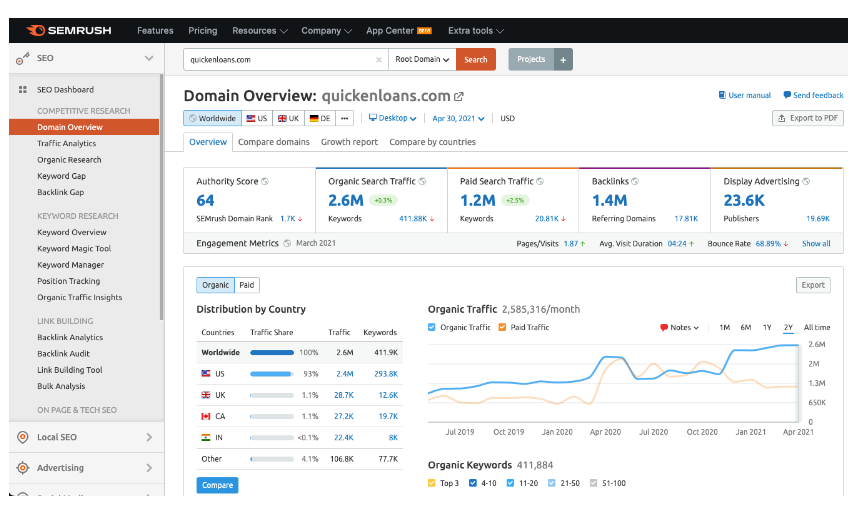The image size is (855, 510).
Task: Open the Resources dropdown menu
Action: pos(260,31)
